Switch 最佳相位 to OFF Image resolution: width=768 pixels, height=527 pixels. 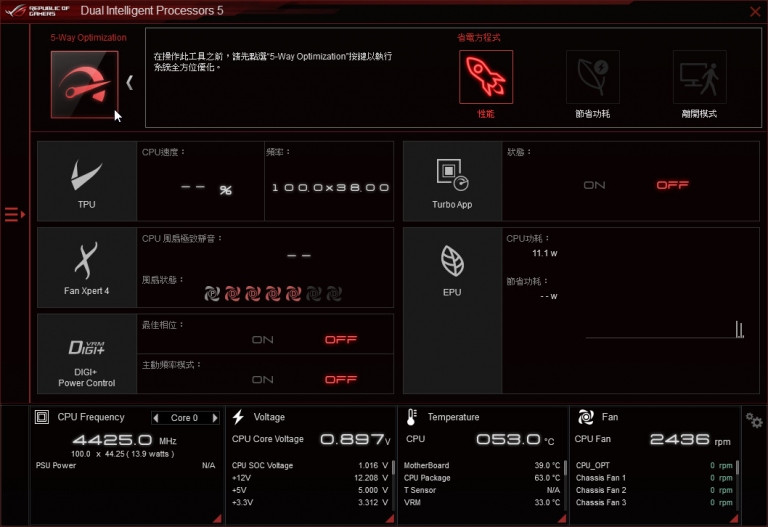tap(341, 340)
